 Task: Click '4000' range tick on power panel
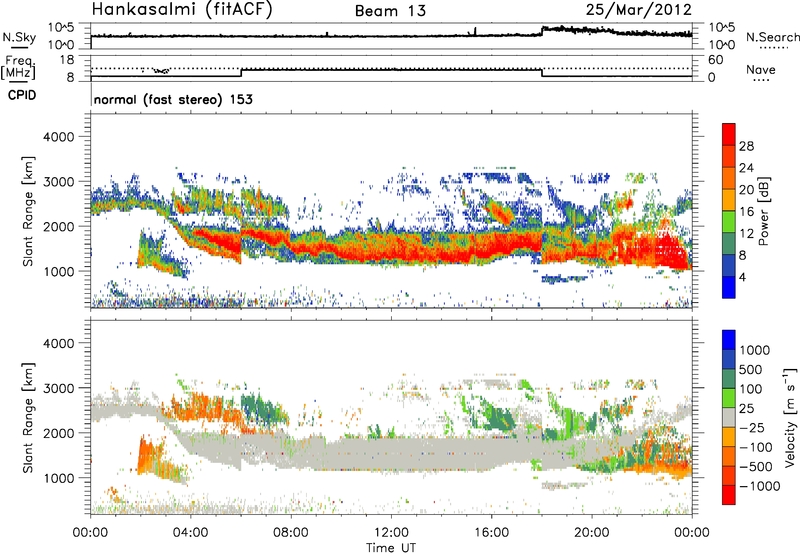coord(59,137)
